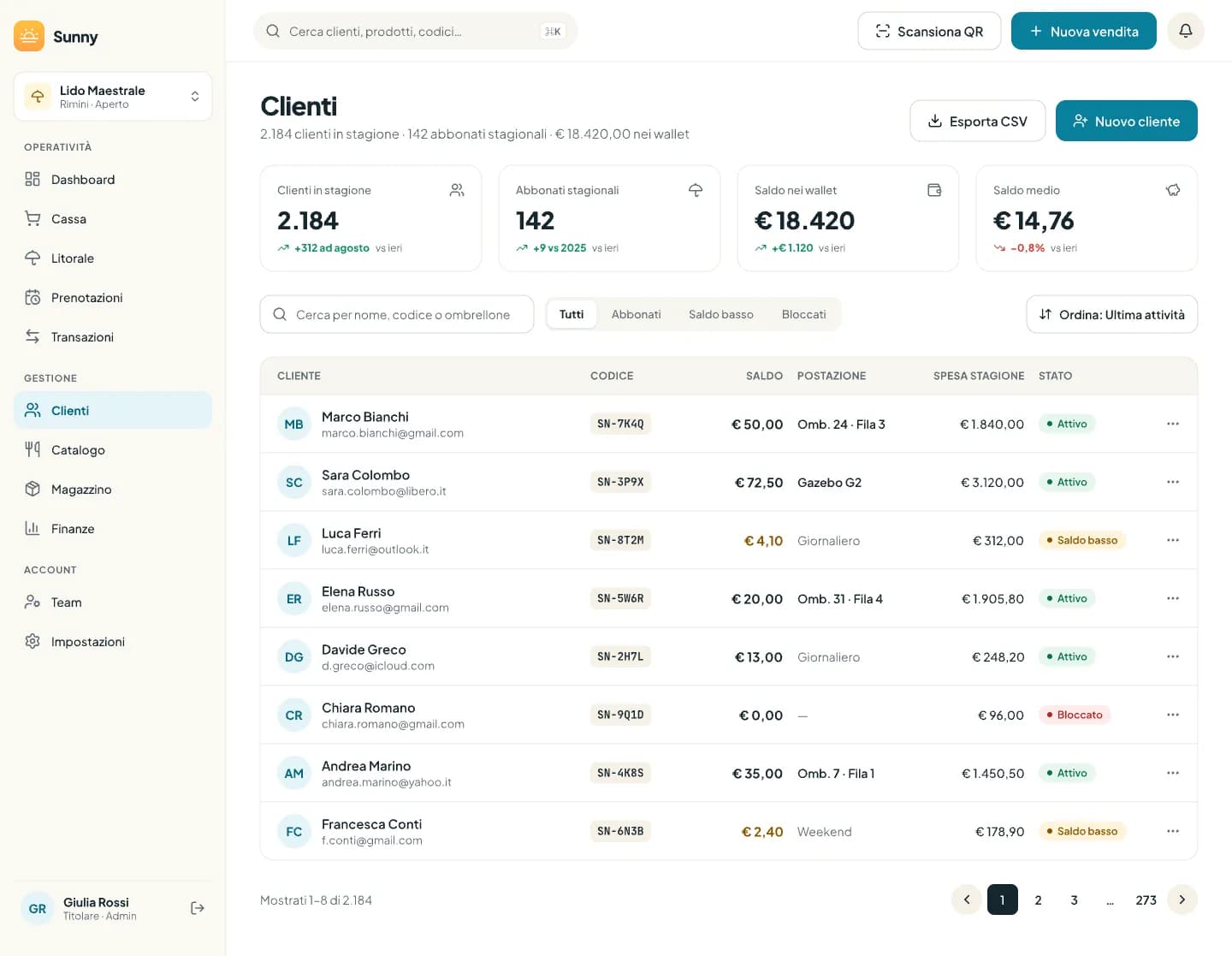Open row actions for Sara Colombo

tap(1173, 482)
